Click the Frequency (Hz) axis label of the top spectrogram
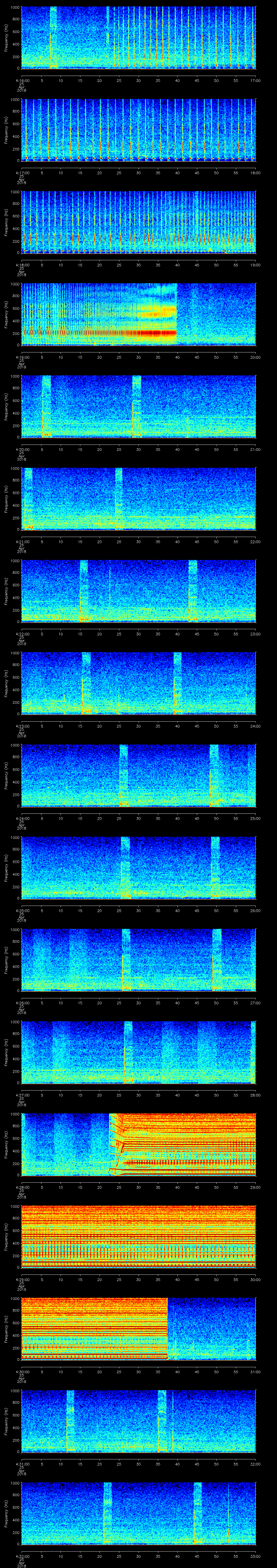277x1568 pixels. pyautogui.click(x=7, y=38)
